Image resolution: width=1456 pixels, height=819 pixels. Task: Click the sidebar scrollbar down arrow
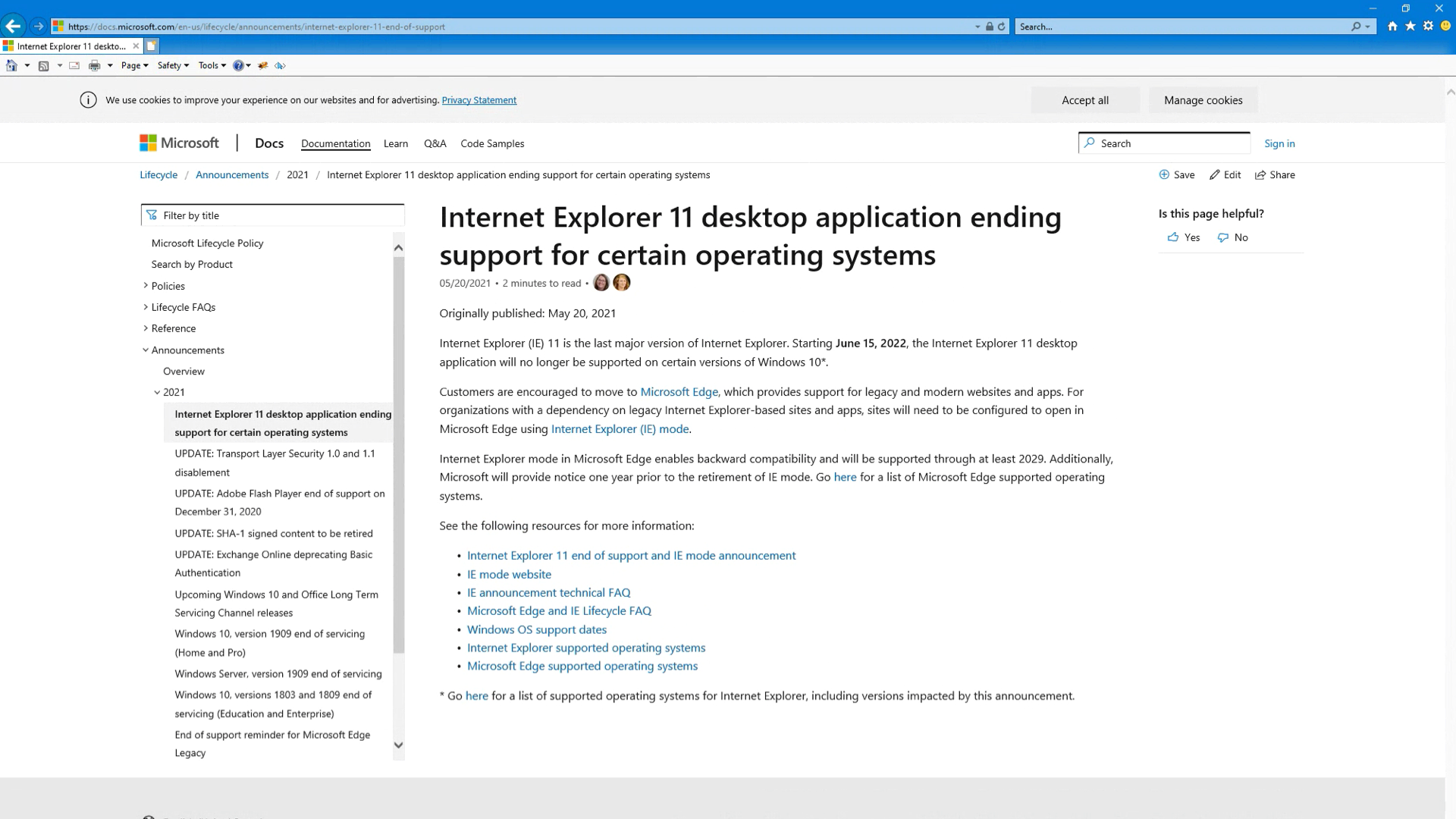coord(398,745)
